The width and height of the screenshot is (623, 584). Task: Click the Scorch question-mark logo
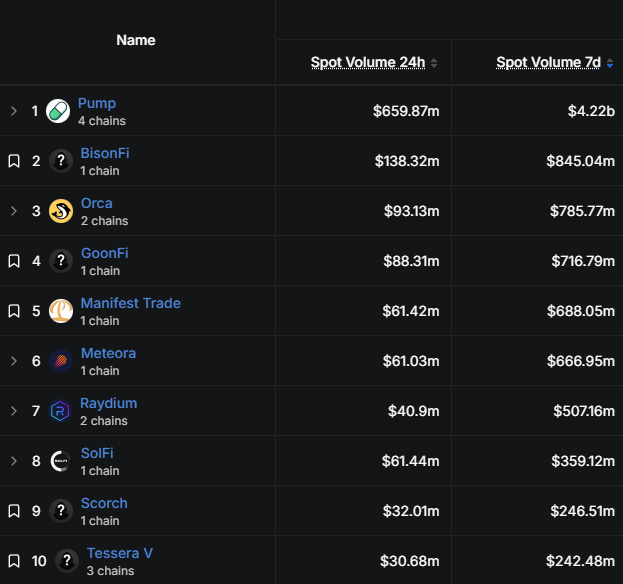61,511
